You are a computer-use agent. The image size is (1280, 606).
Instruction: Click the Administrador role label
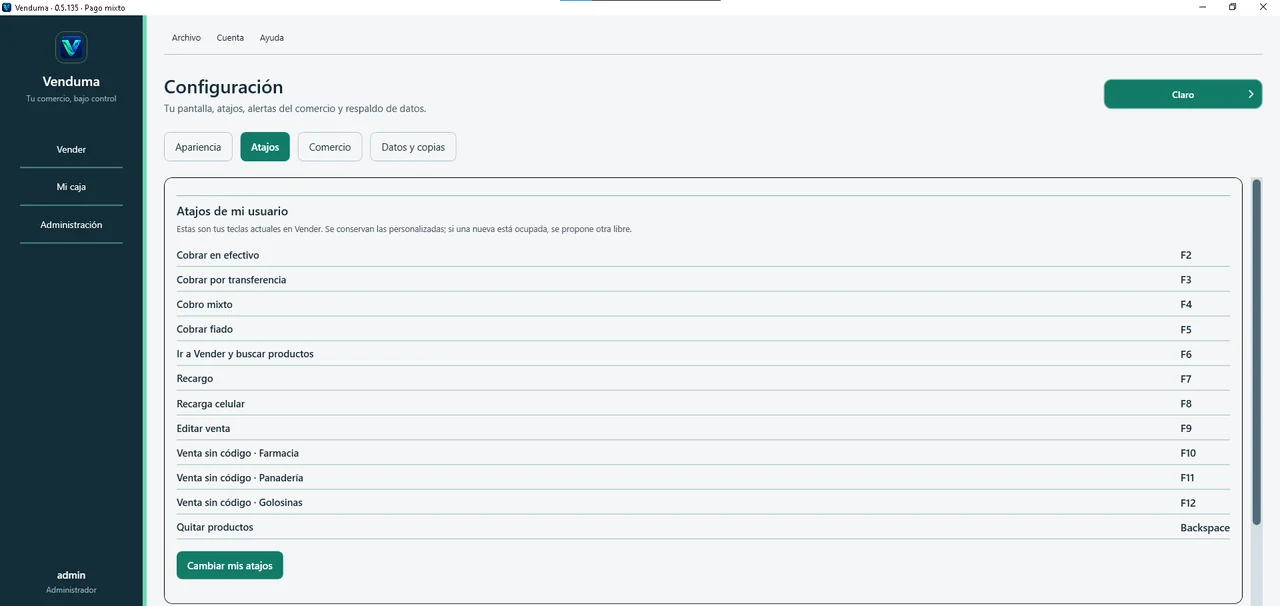tap(71, 590)
